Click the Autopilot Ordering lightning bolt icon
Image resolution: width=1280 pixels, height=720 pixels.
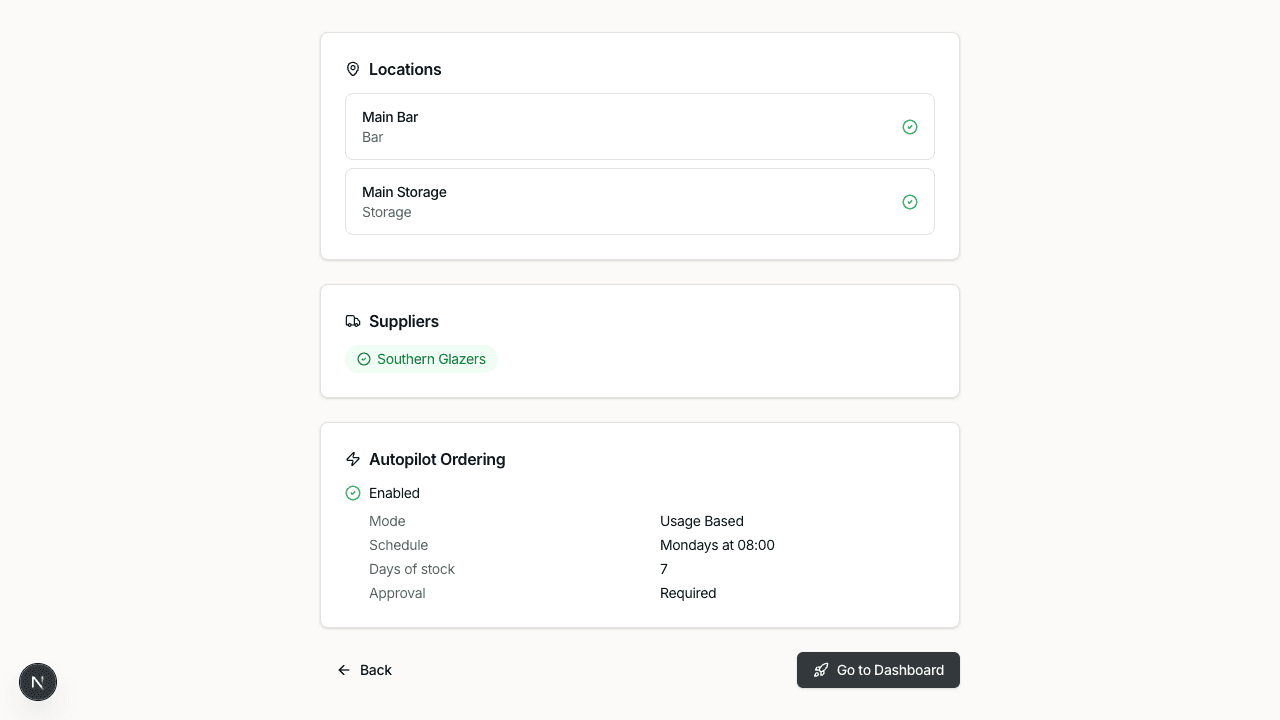coord(353,459)
